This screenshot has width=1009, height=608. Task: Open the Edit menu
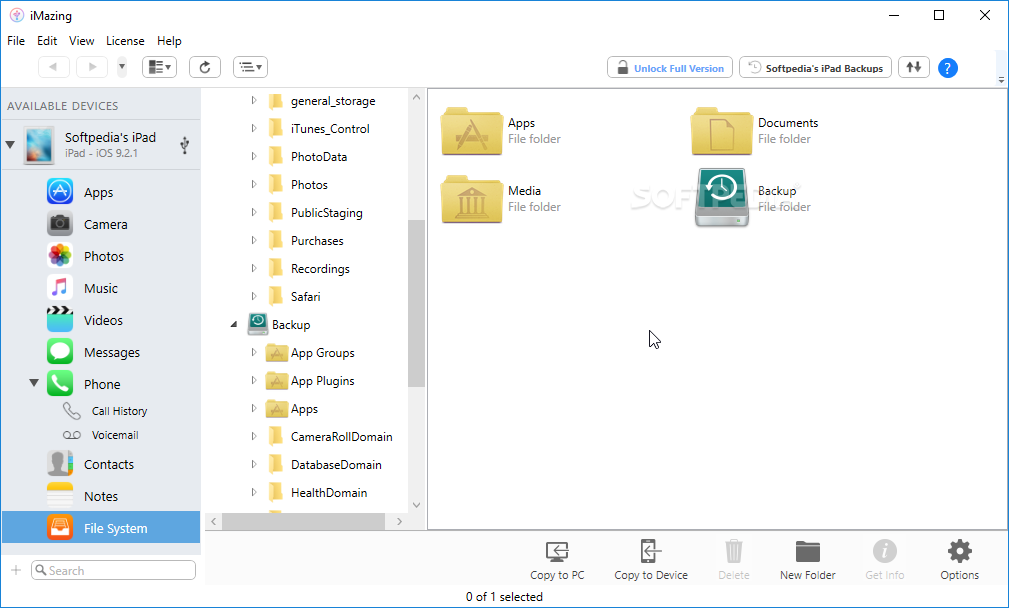click(x=47, y=41)
